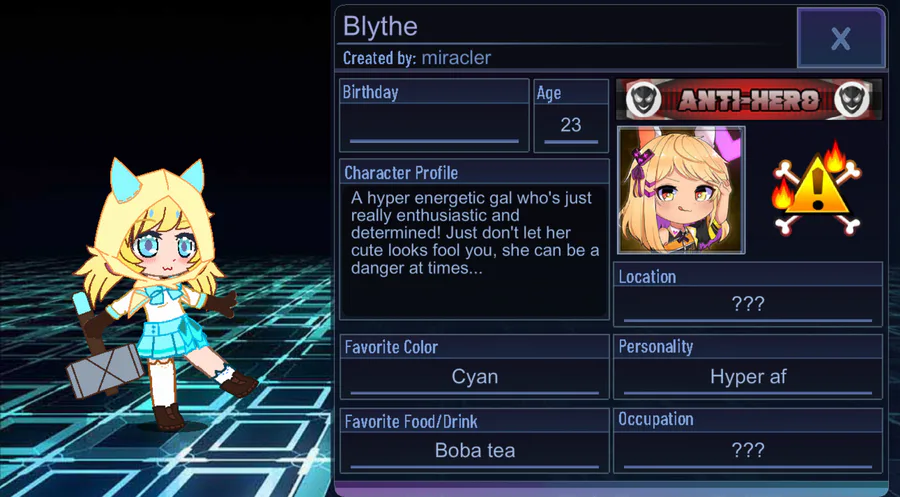Open Blythe's character portrait thumbnail
The image size is (900, 497).
pos(681,190)
